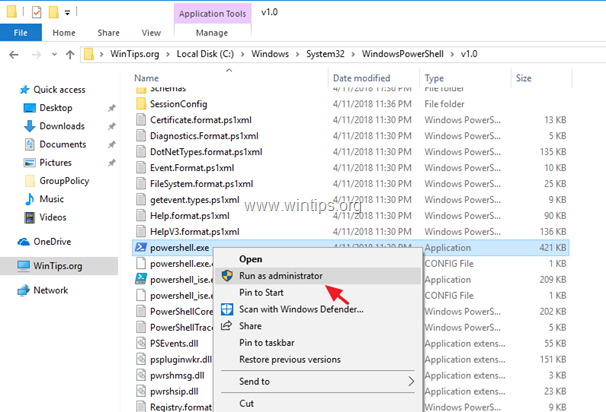Click the Properties checkmark icon in title bar
Image resolution: width=606 pixels, height=412 pixels.
(x=36, y=12)
